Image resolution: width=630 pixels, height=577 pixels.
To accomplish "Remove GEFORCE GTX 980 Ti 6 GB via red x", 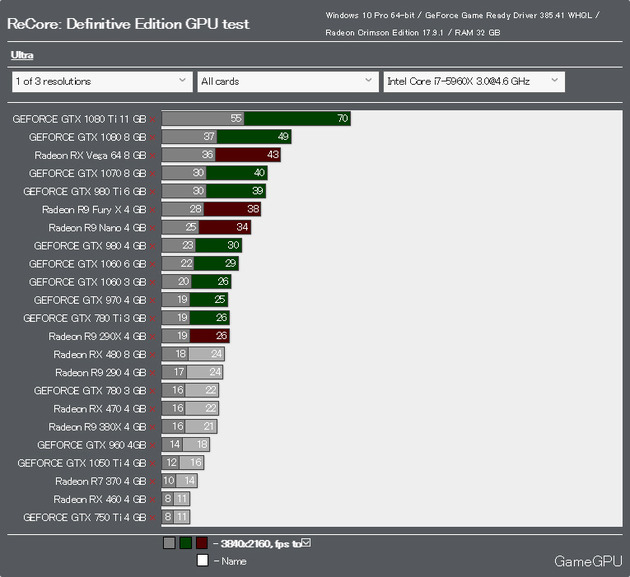I will coord(152,192).
